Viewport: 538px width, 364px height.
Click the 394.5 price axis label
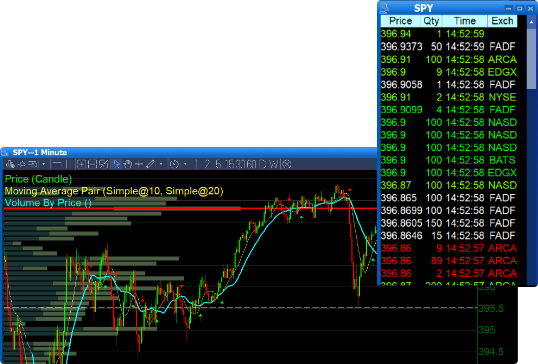(x=491, y=352)
